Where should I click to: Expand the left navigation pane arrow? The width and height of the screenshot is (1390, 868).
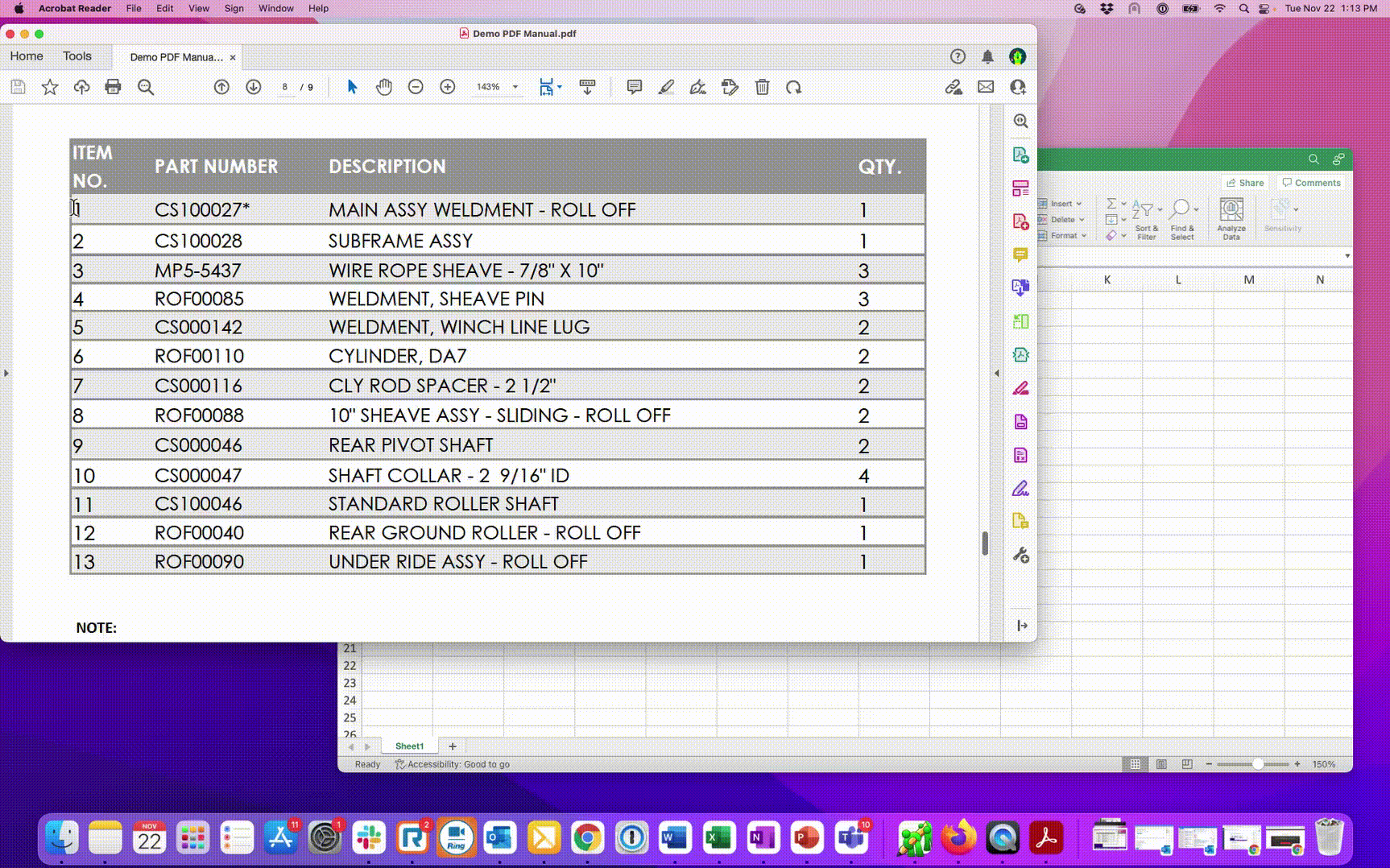6,373
